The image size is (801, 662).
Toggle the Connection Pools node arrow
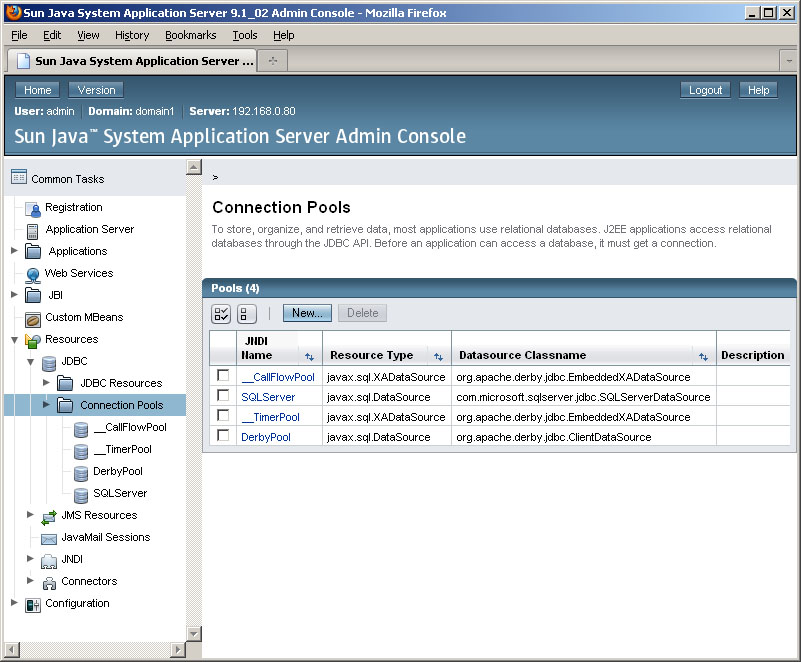46,404
